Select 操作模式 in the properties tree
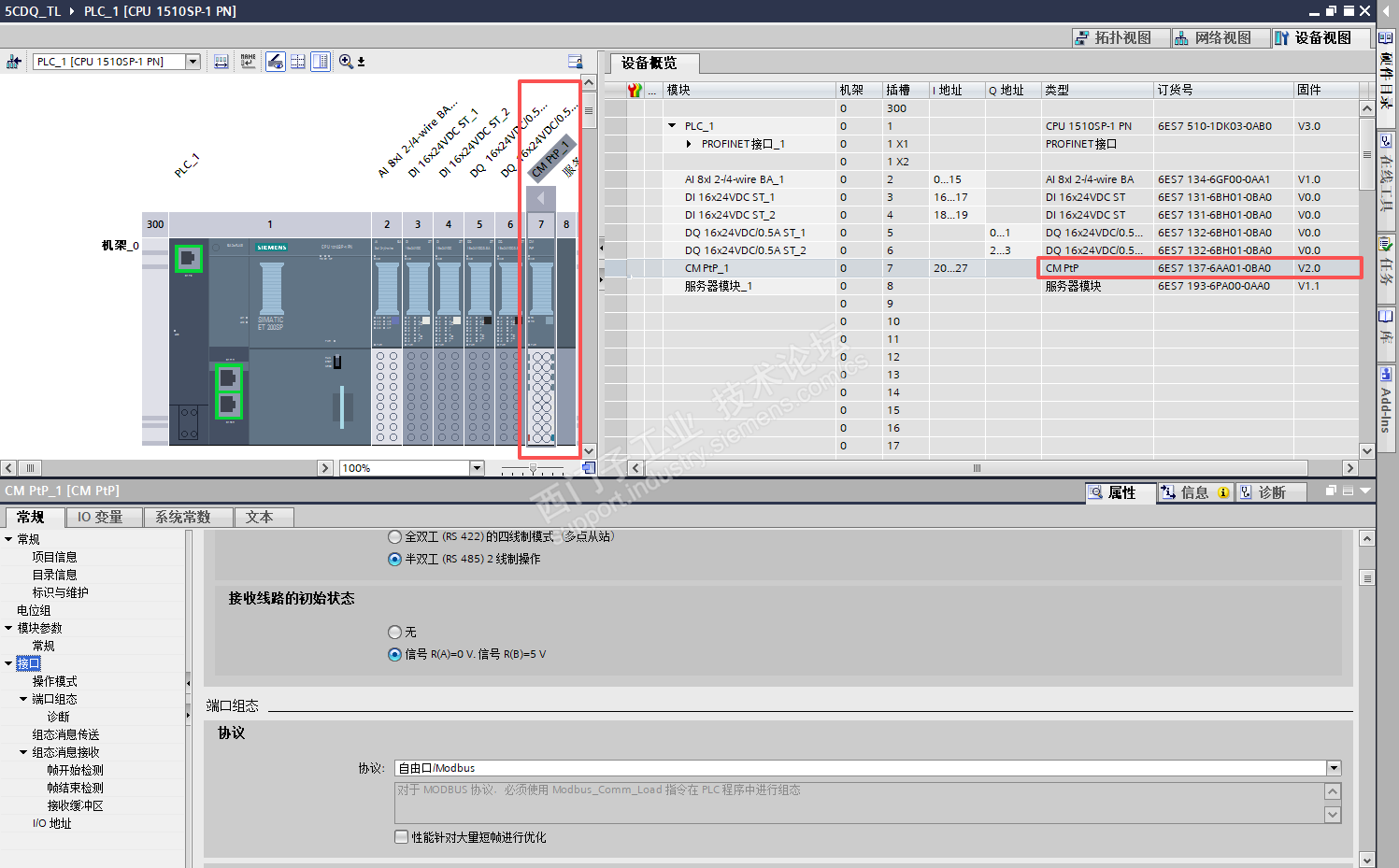This screenshot has height=868, width=1399. click(55, 681)
